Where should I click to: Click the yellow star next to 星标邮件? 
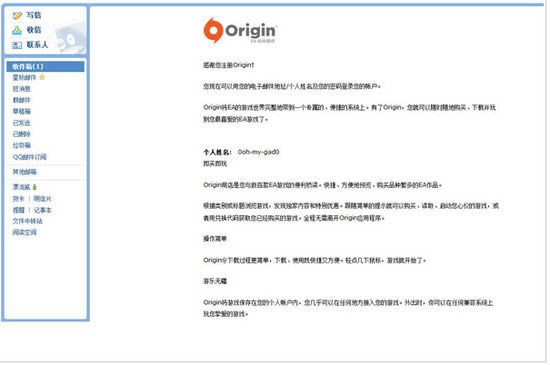42,77
